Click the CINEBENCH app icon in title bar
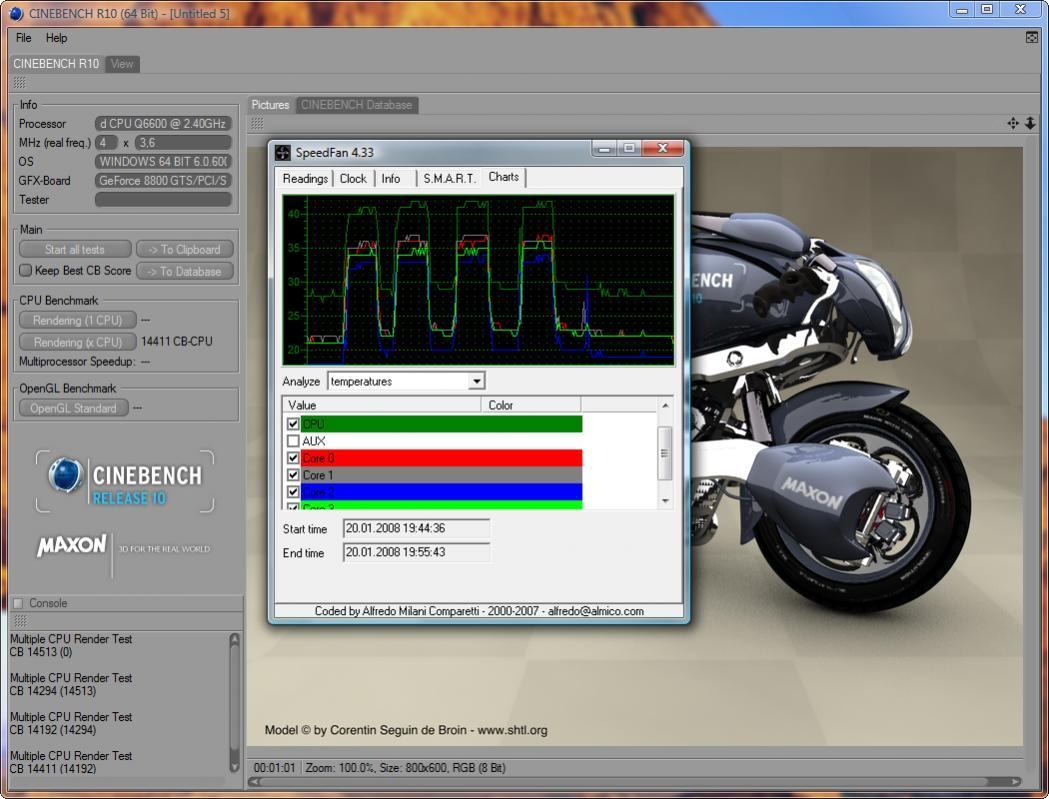Screen dimensions: 1049x799 (x=16, y=13)
